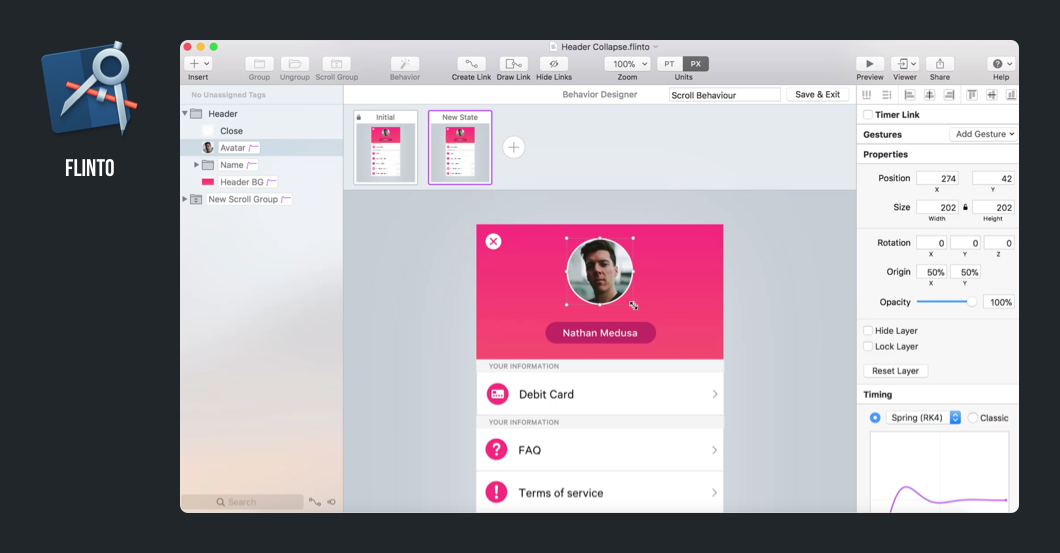Select the Spring (RK4) radio button
Viewport: 1060px width, 553px height.
pyautogui.click(x=875, y=418)
